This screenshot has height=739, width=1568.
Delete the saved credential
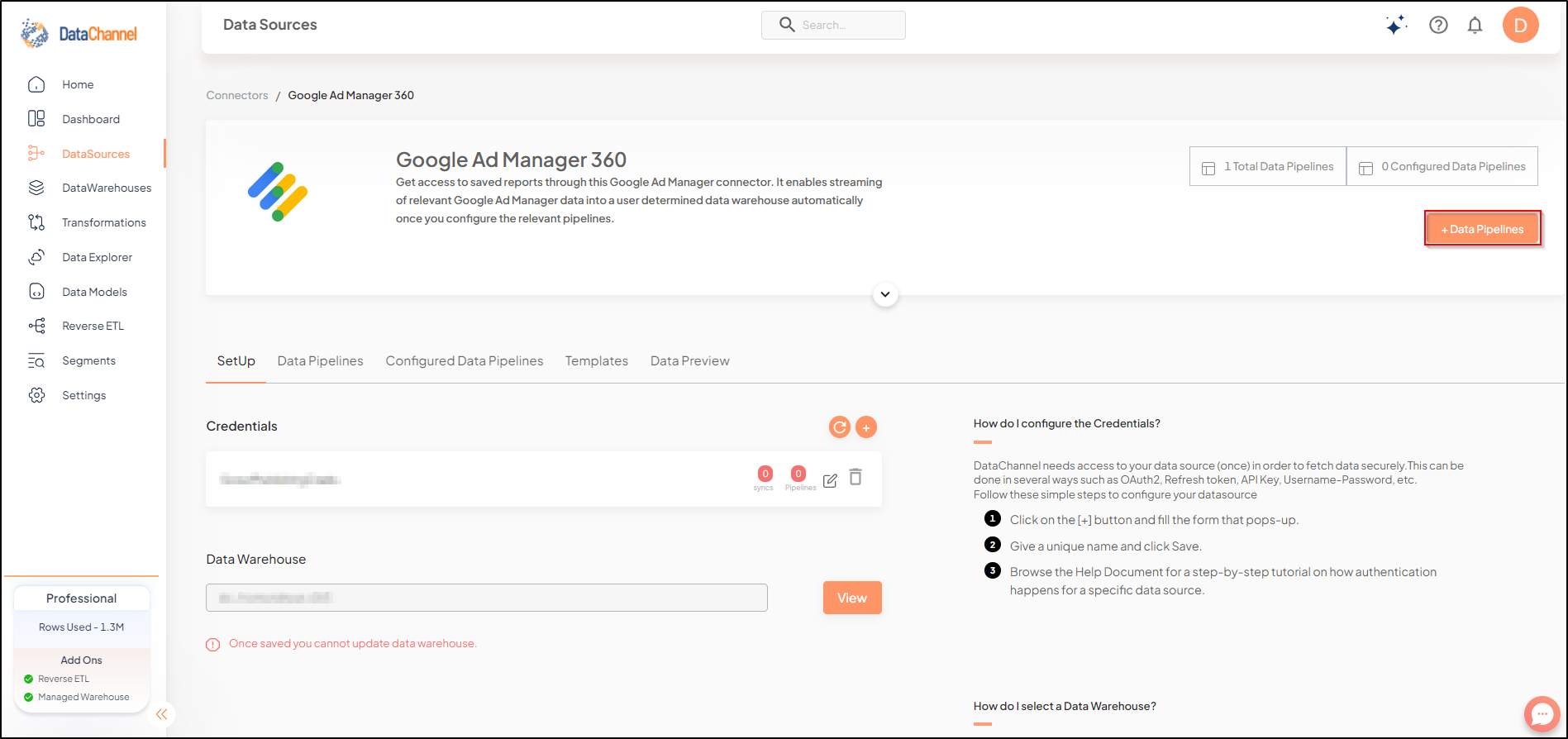click(855, 477)
